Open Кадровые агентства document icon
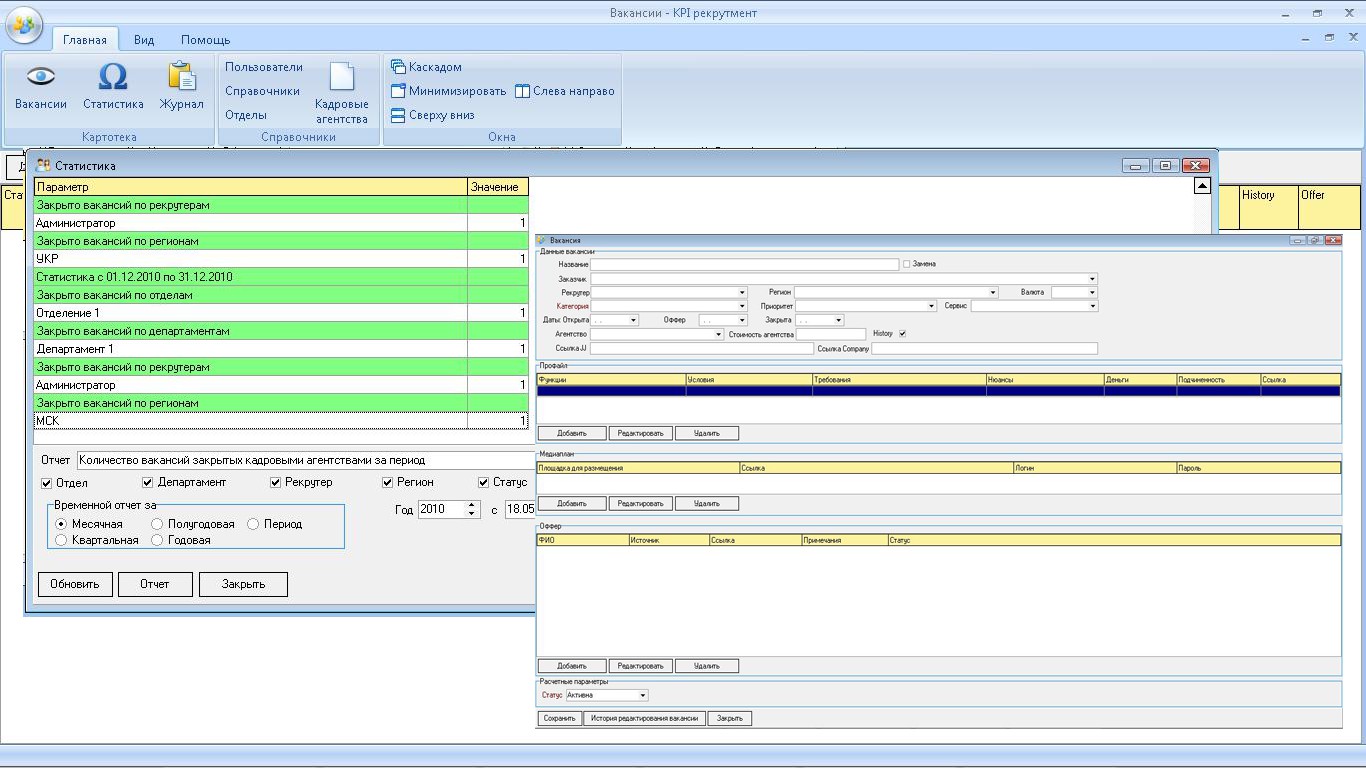The width and height of the screenshot is (1366, 768). [x=342, y=77]
